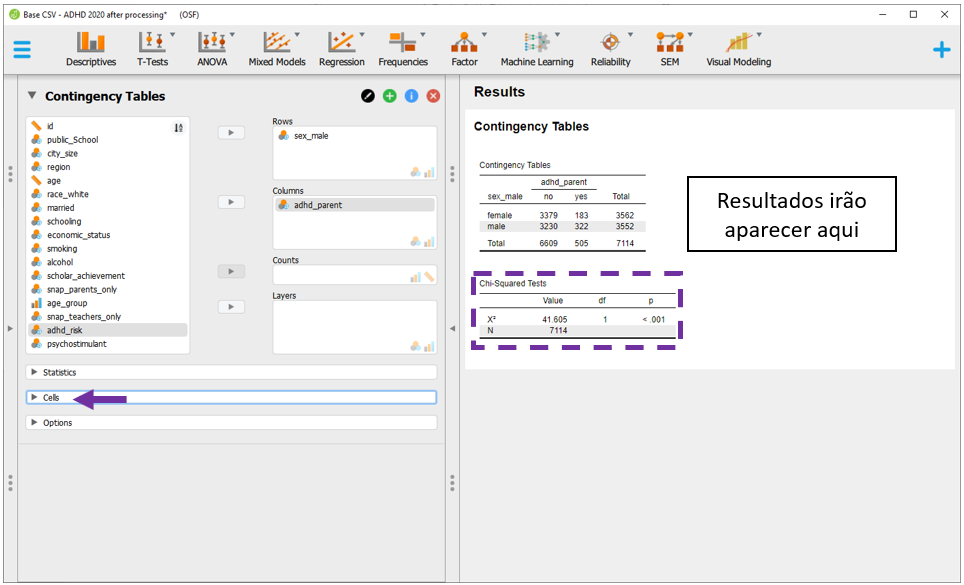Open the Regression module menu

click(x=341, y=49)
